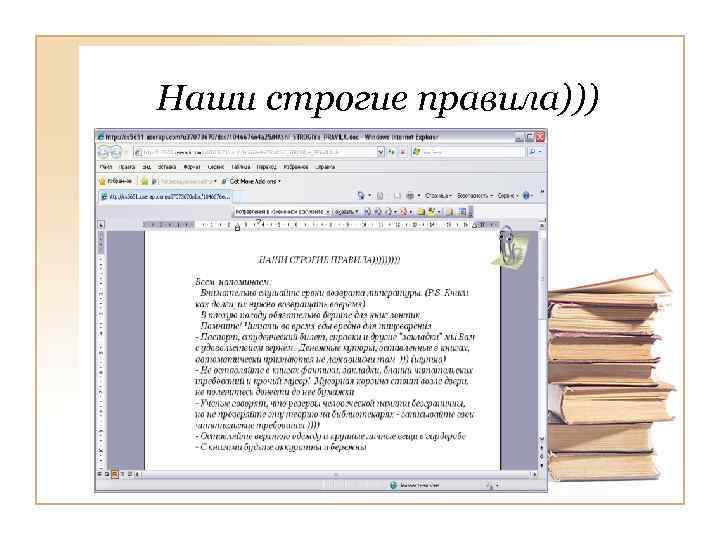Click the red Stop loading icon
Viewport: 720px width, 540px height.
pos(403,152)
